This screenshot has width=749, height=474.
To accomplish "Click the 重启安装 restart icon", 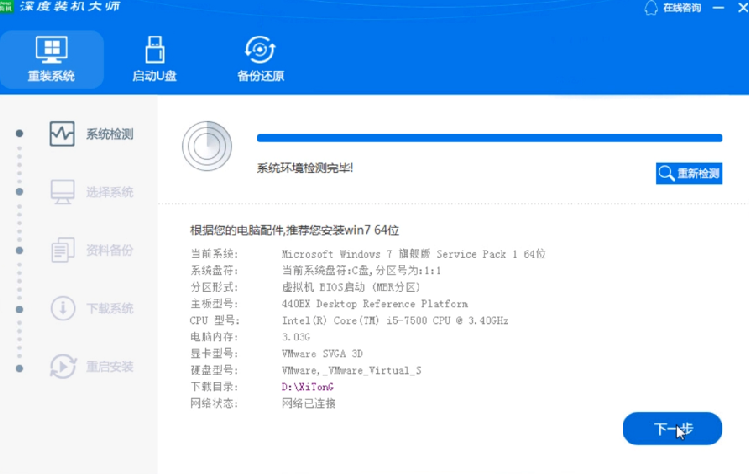I will click(x=62, y=366).
